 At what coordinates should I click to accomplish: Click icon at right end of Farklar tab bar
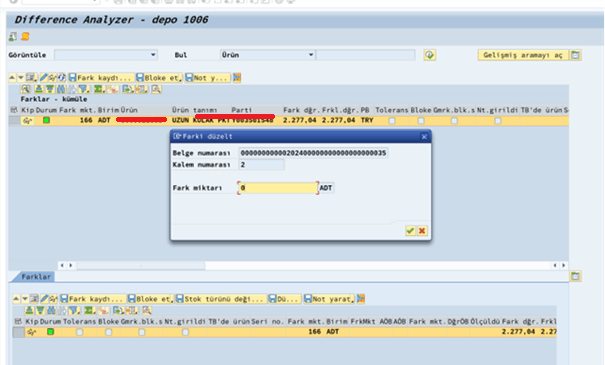click(x=575, y=276)
